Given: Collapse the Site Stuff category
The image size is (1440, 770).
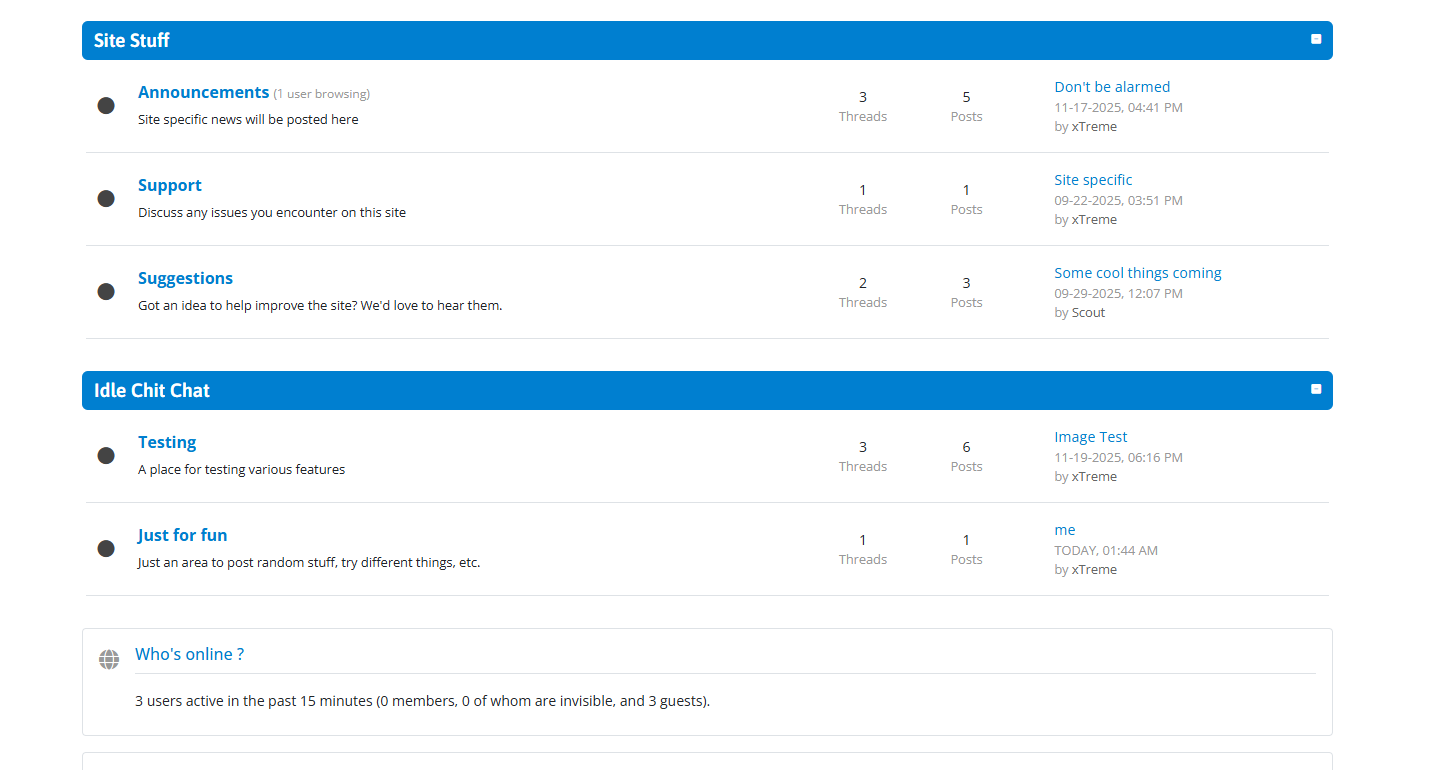Looking at the screenshot, I should point(1316,39).
